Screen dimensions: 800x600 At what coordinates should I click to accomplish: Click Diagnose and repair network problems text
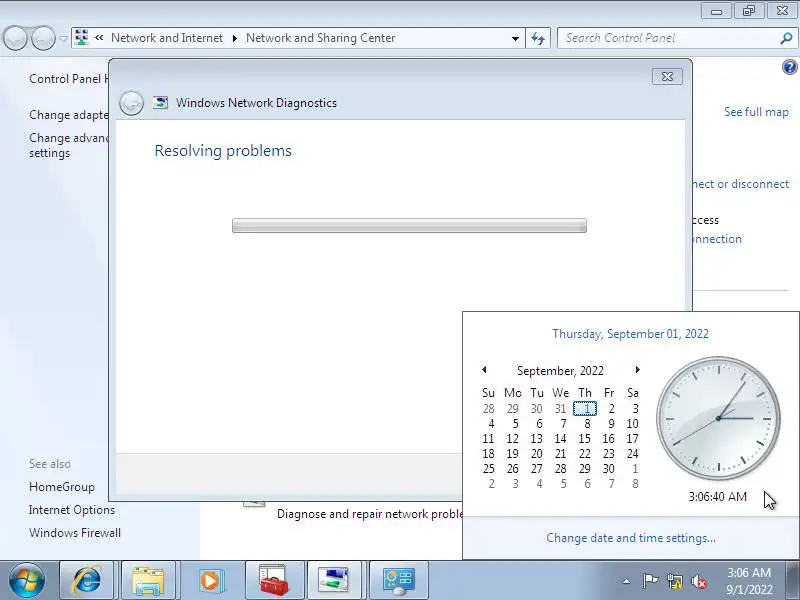[x=370, y=514]
